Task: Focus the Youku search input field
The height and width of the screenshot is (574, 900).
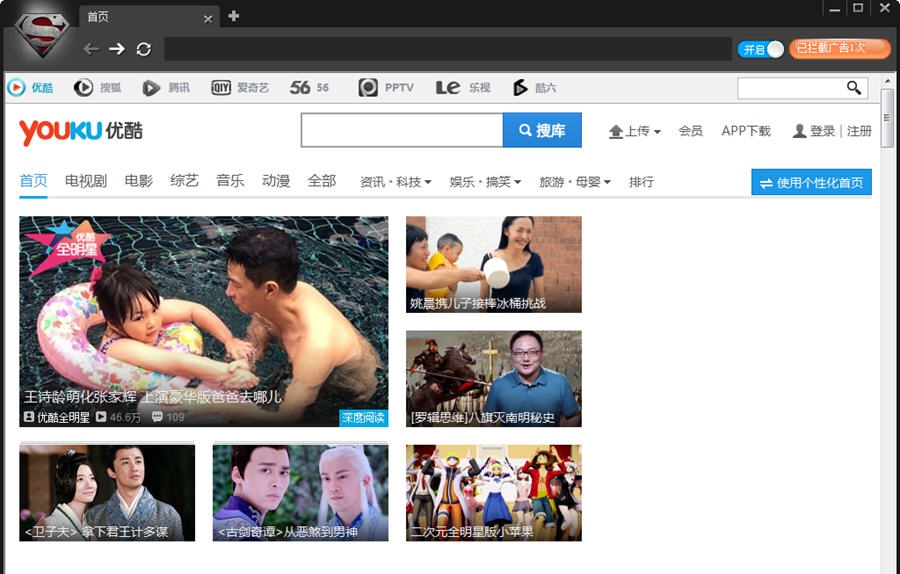Action: coord(402,130)
